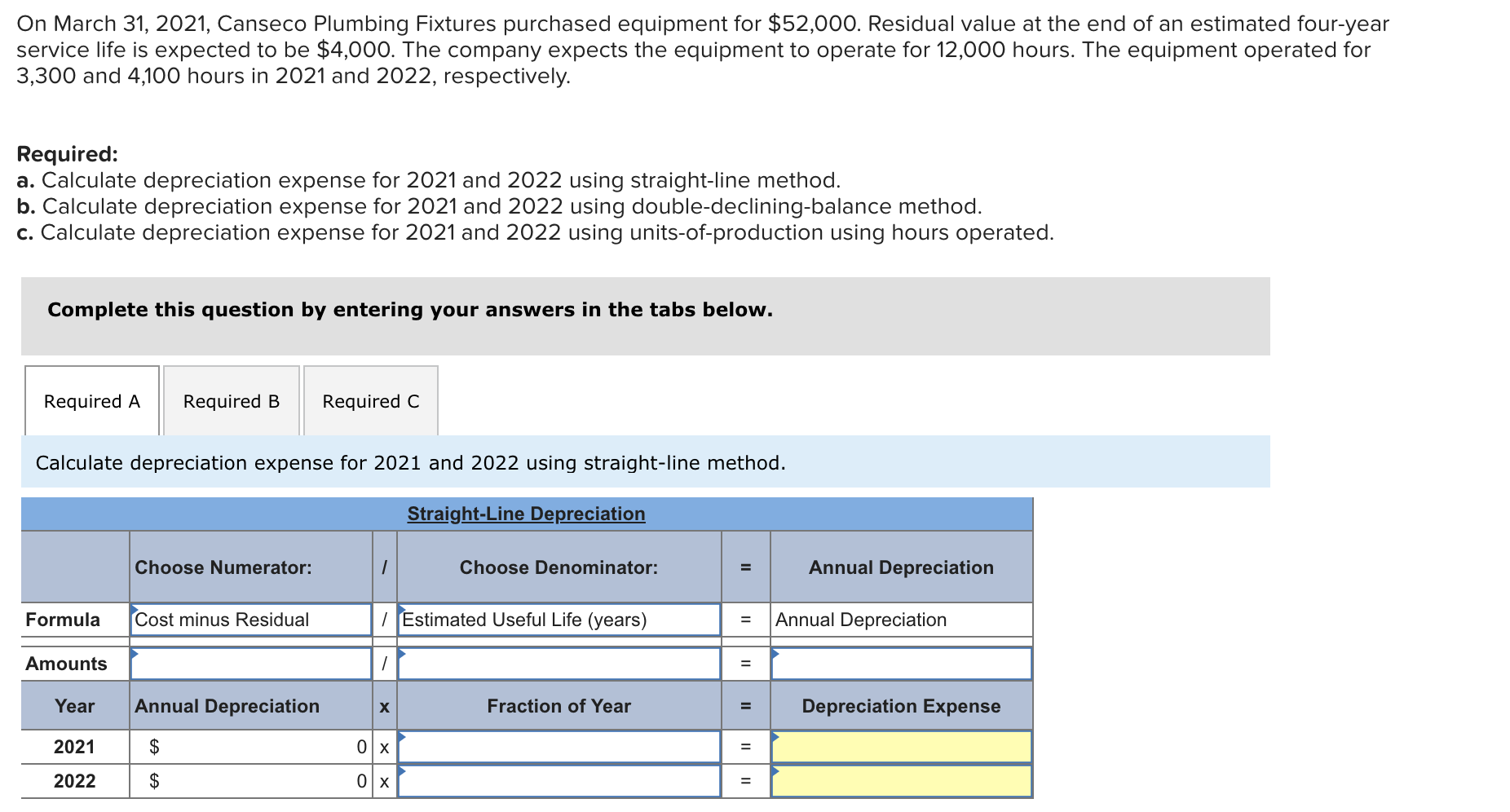
Task: Select the Annual Depreciation amount field for 2021
Action: point(249,746)
